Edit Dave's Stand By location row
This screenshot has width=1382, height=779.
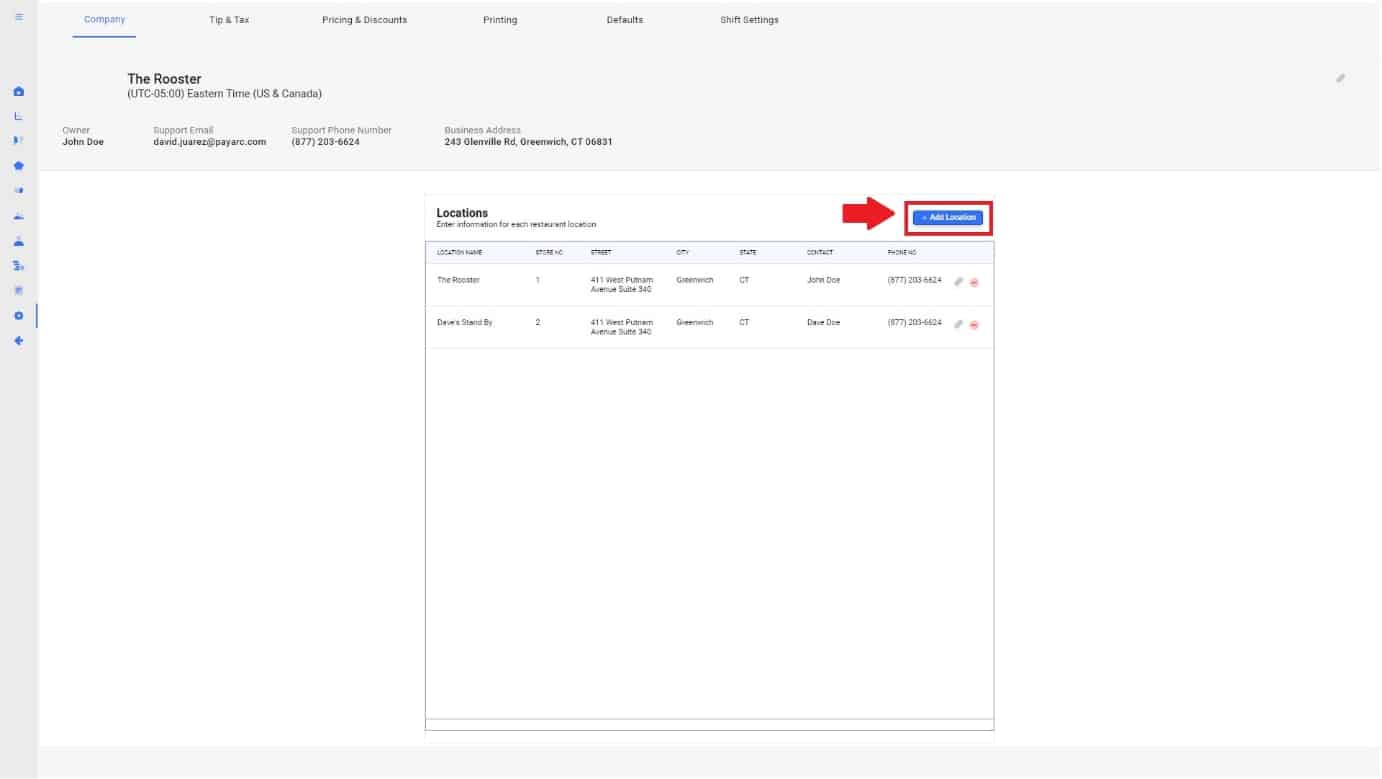(958, 325)
